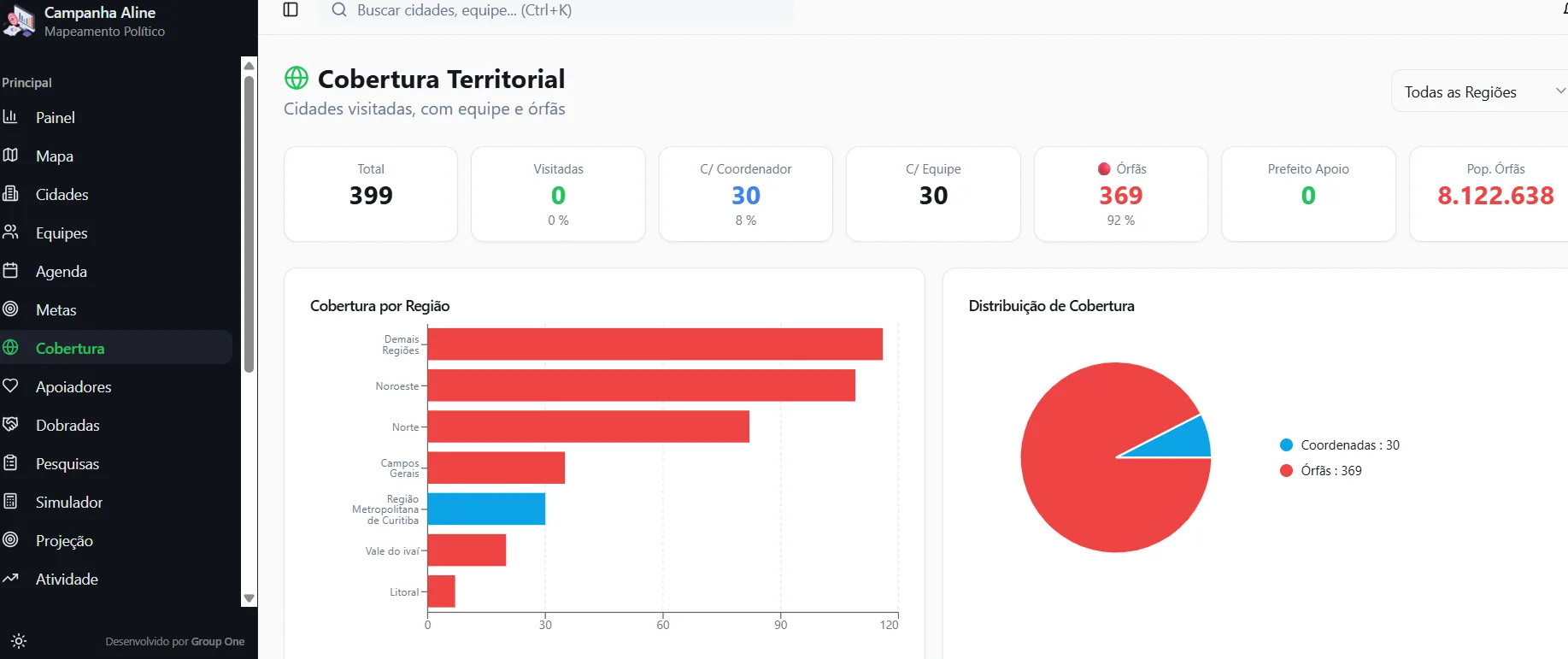1568x659 pixels.
Task: Click the Órfãs red legend swatch
Action: click(x=1286, y=471)
